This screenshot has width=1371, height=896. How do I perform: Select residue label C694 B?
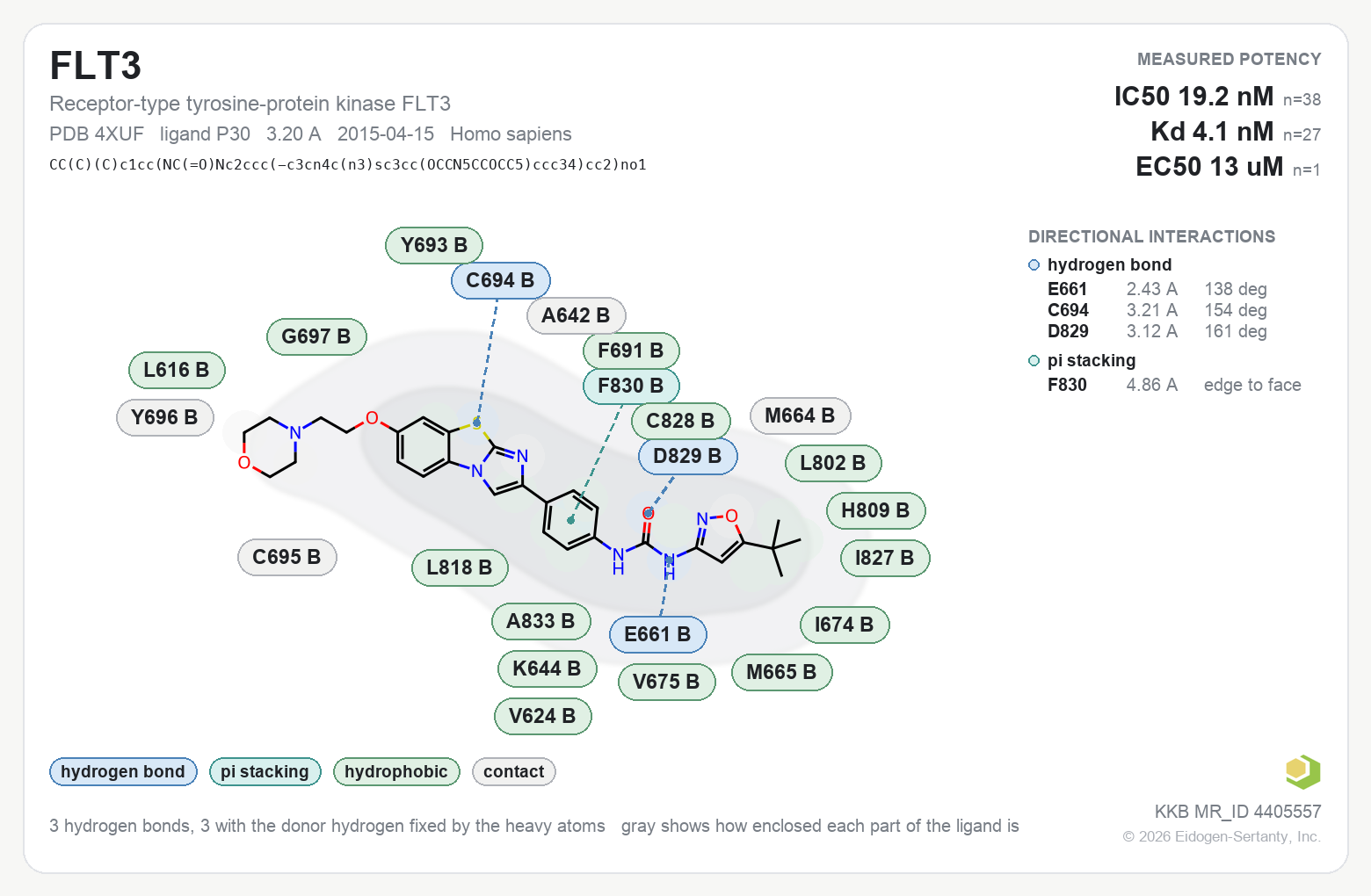click(x=500, y=280)
